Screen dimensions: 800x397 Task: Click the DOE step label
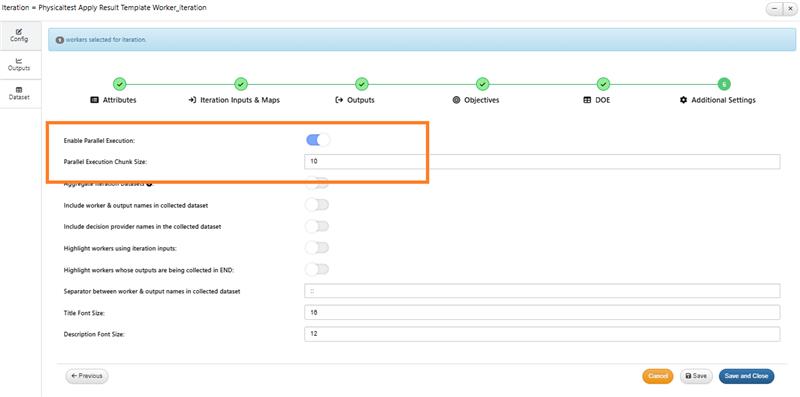[x=596, y=100]
